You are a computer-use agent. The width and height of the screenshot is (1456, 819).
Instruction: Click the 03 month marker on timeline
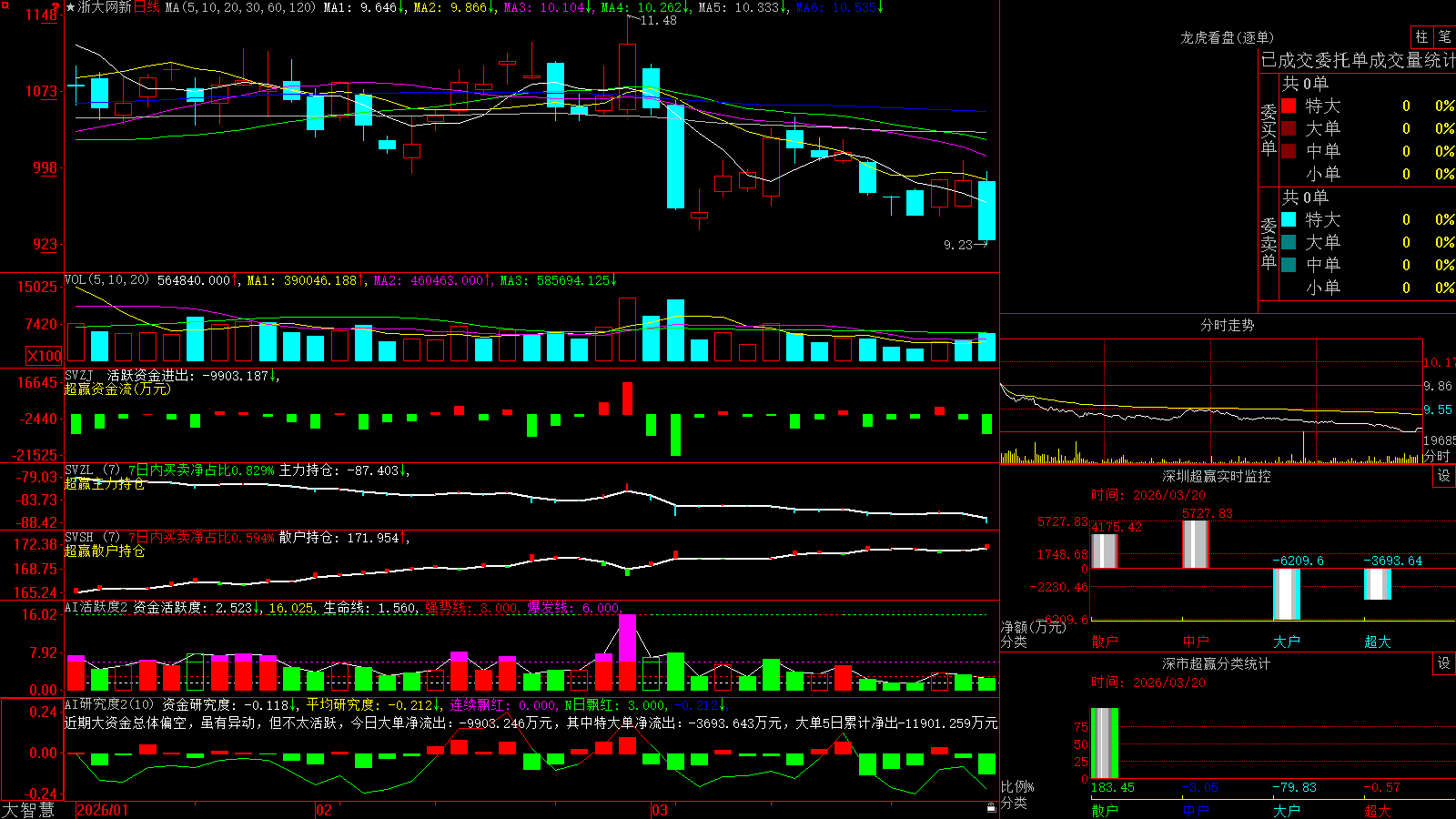click(660, 810)
